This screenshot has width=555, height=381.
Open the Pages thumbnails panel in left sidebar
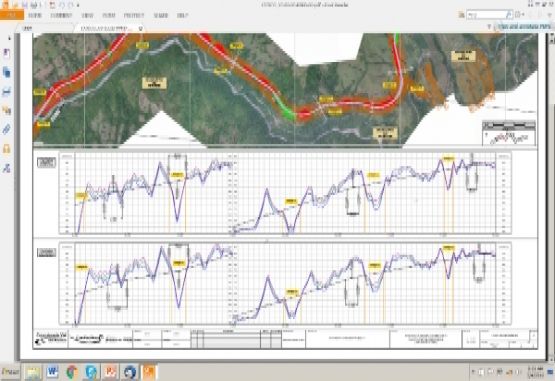point(7,72)
